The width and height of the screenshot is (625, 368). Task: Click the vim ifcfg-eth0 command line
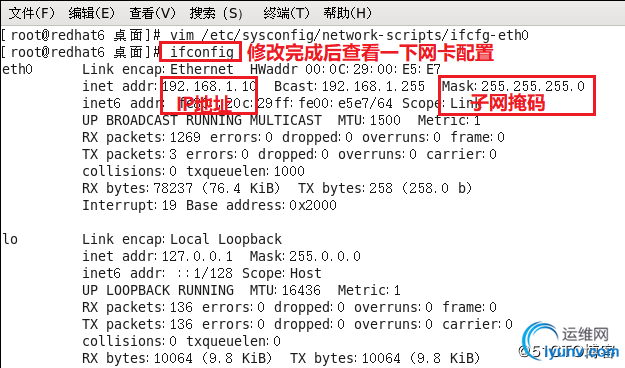point(349,35)
